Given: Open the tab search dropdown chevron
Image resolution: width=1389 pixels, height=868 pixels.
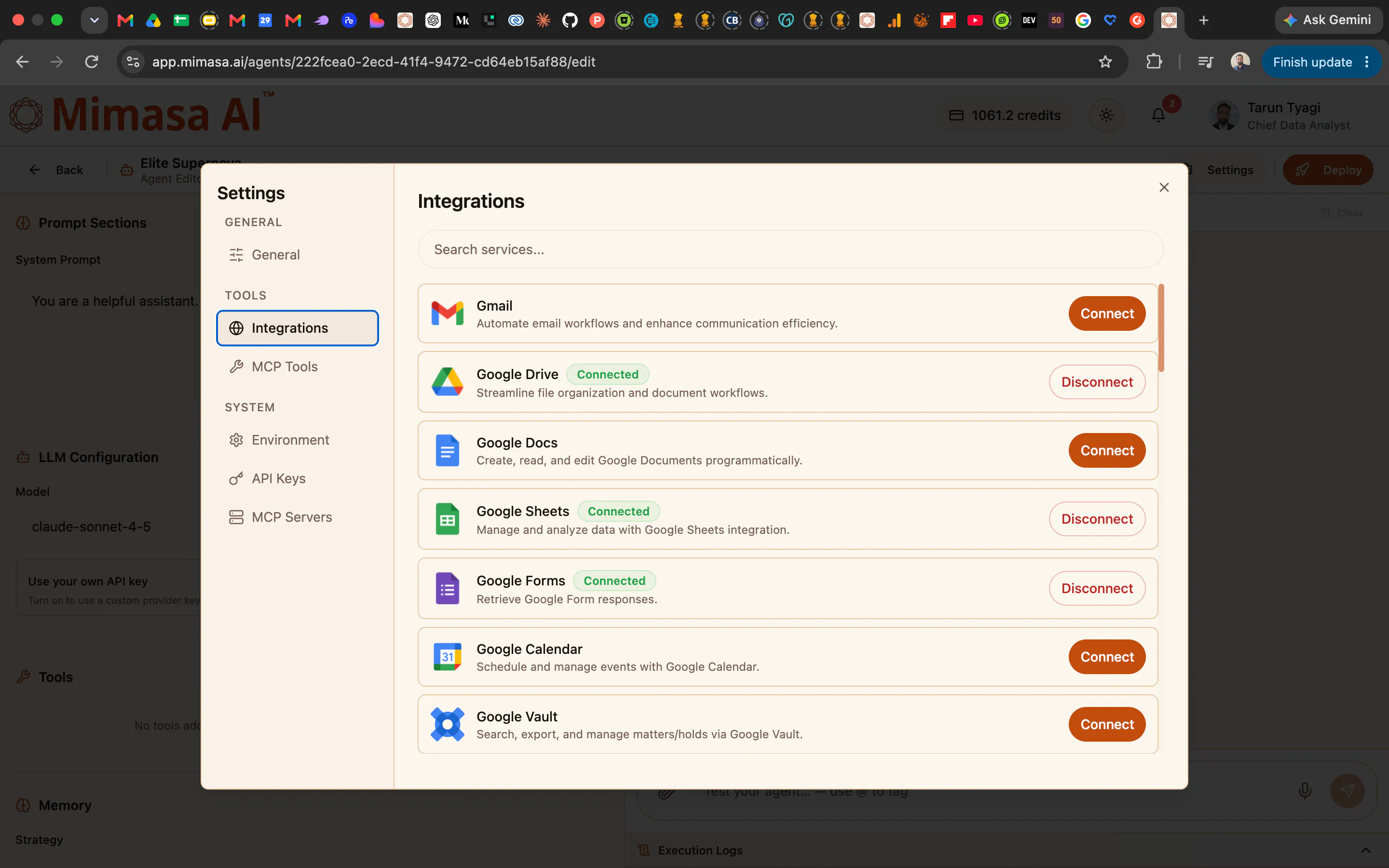Looking at the screenshot, I should click(95, 21).
